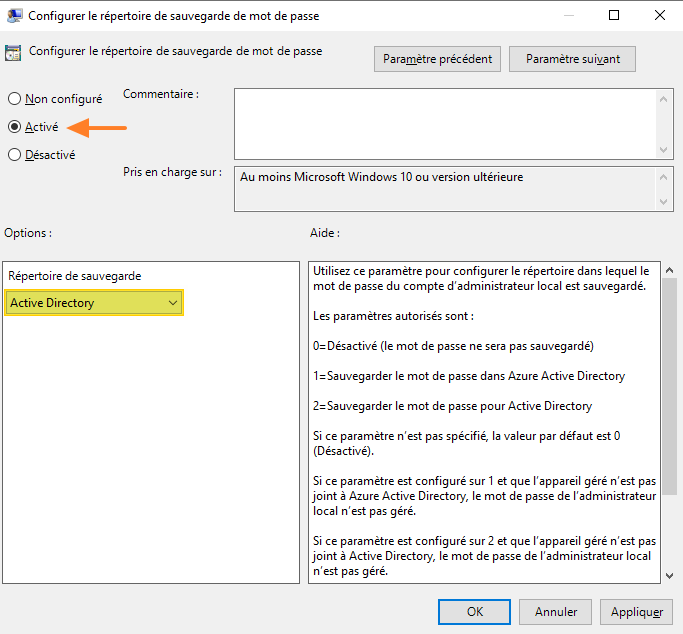Close the dialog window

[x=660, y=15]
